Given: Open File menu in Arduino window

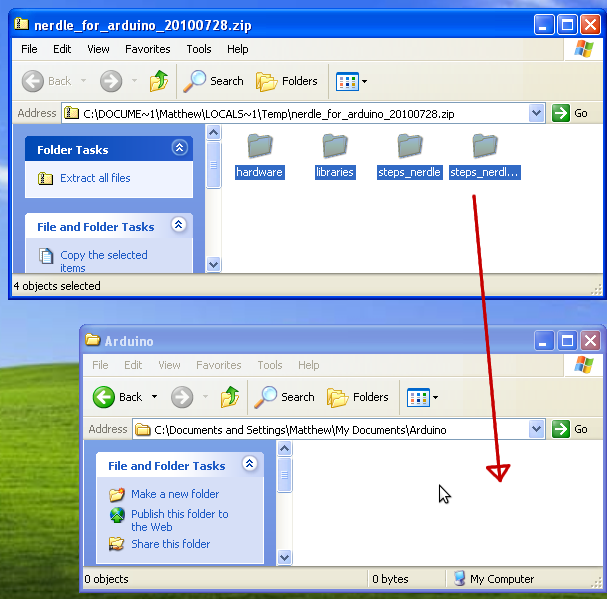Looking at the screenshot, I should pos(100,365).
